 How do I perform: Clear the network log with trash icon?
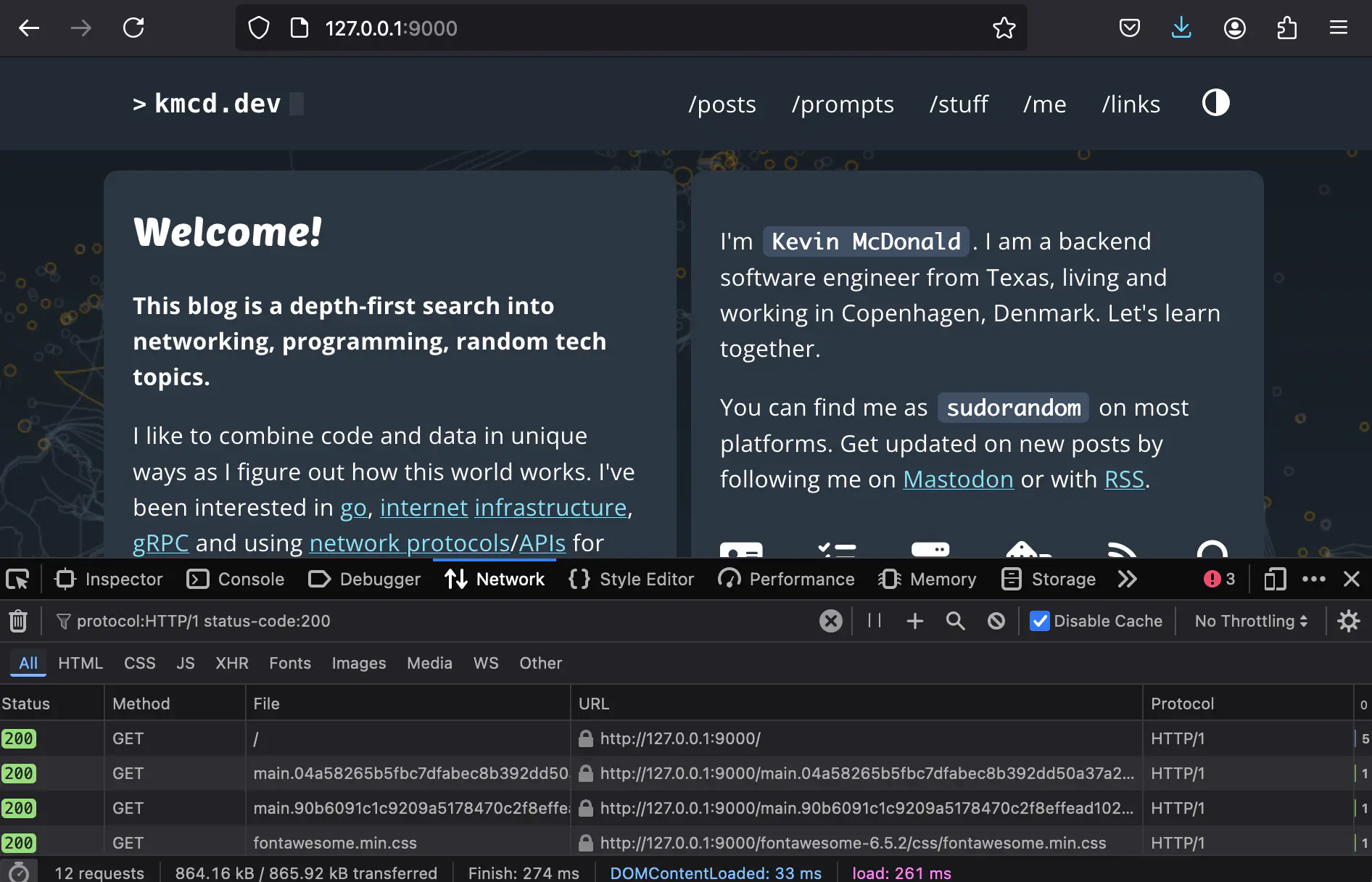18,621
